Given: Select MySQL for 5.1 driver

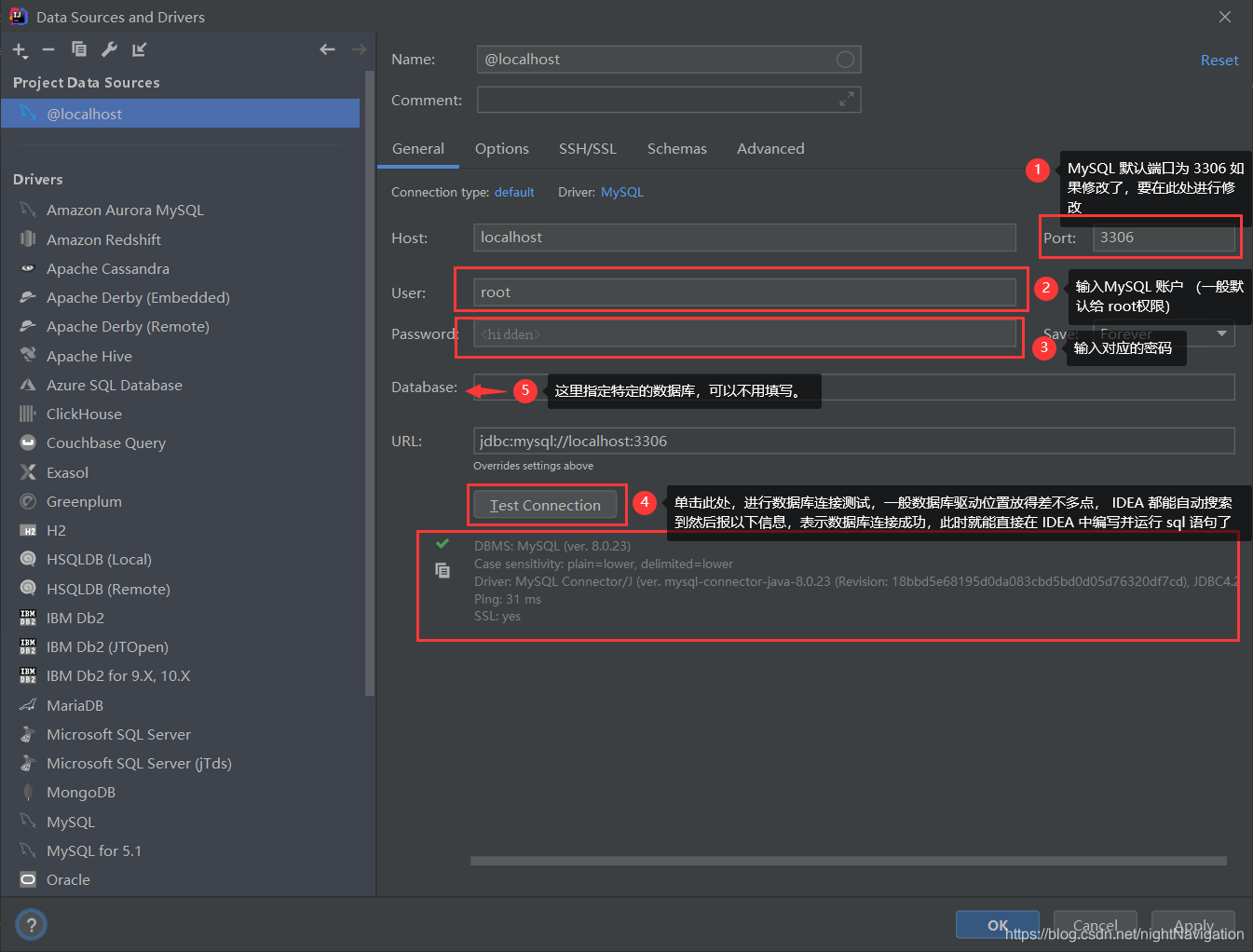Looking at the screenshot, I should (94, 850).
